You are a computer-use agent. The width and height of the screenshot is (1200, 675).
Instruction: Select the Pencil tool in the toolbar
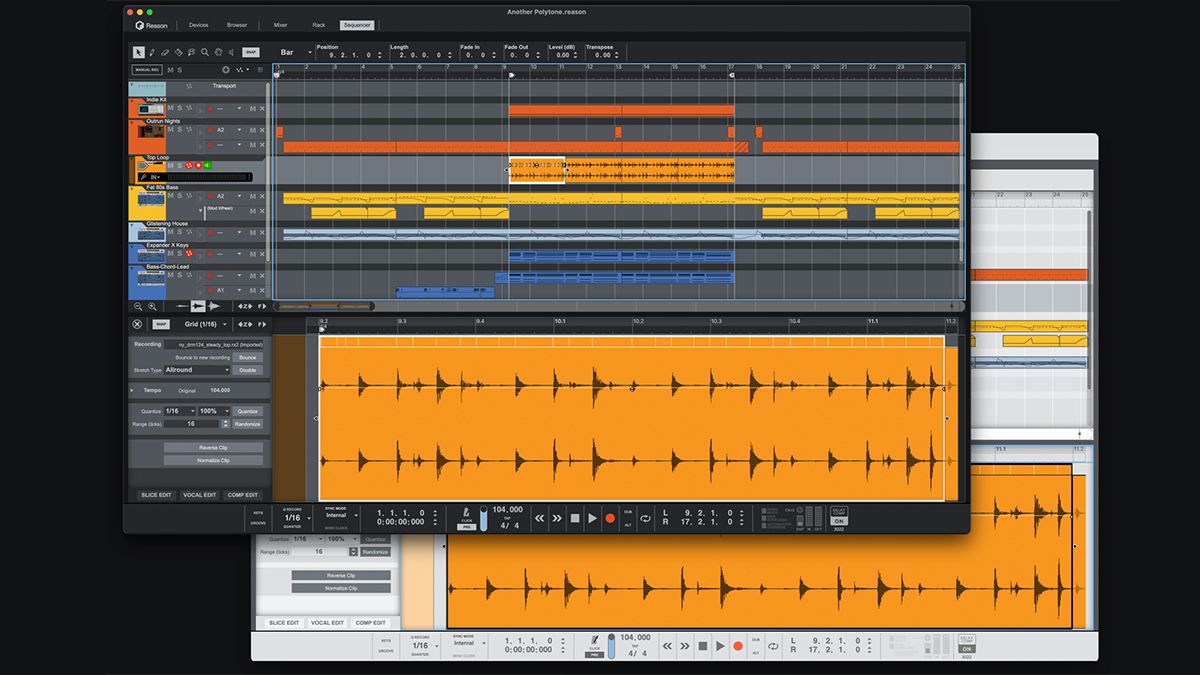coord(152,52)
